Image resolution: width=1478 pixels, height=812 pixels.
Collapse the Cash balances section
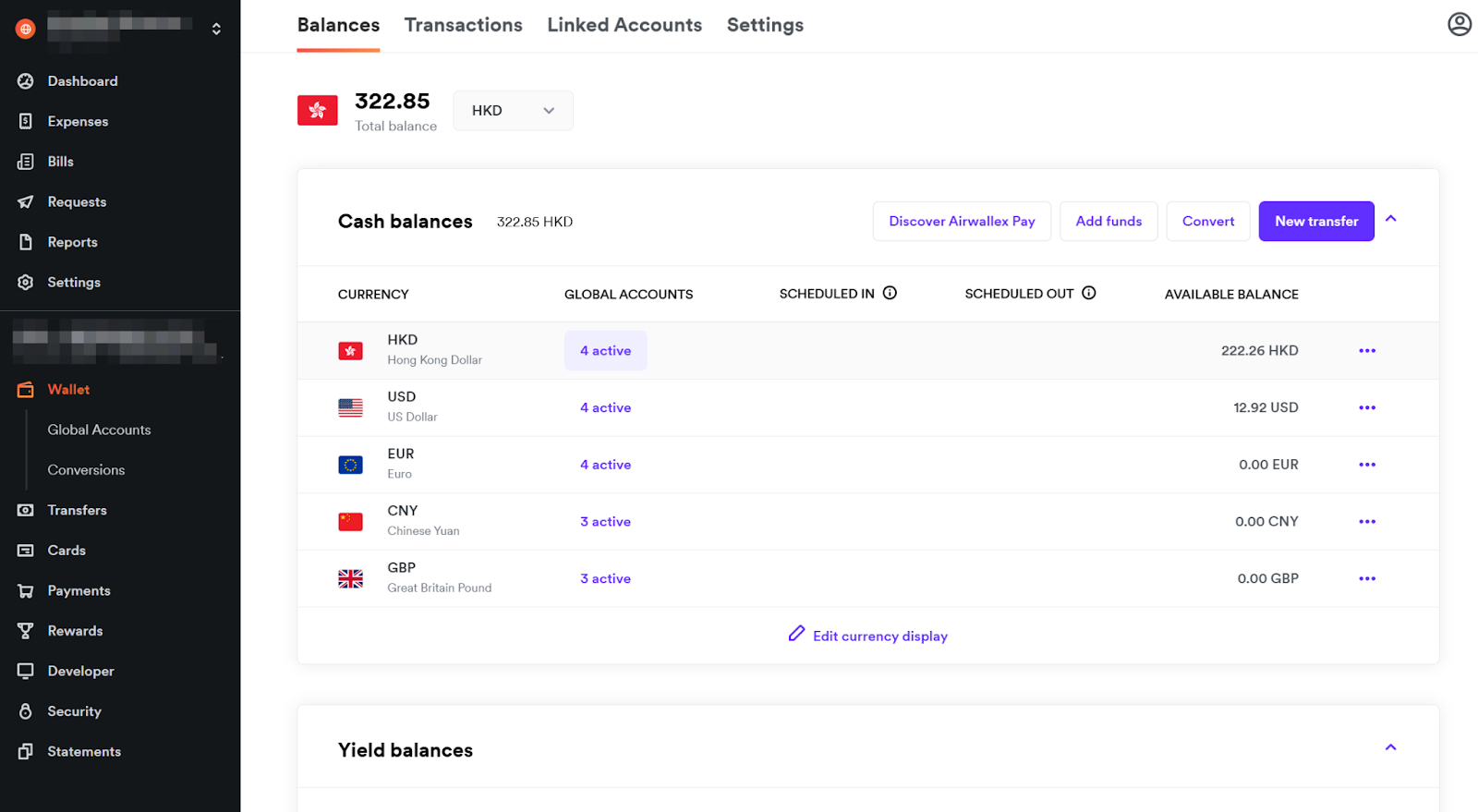1390,219
